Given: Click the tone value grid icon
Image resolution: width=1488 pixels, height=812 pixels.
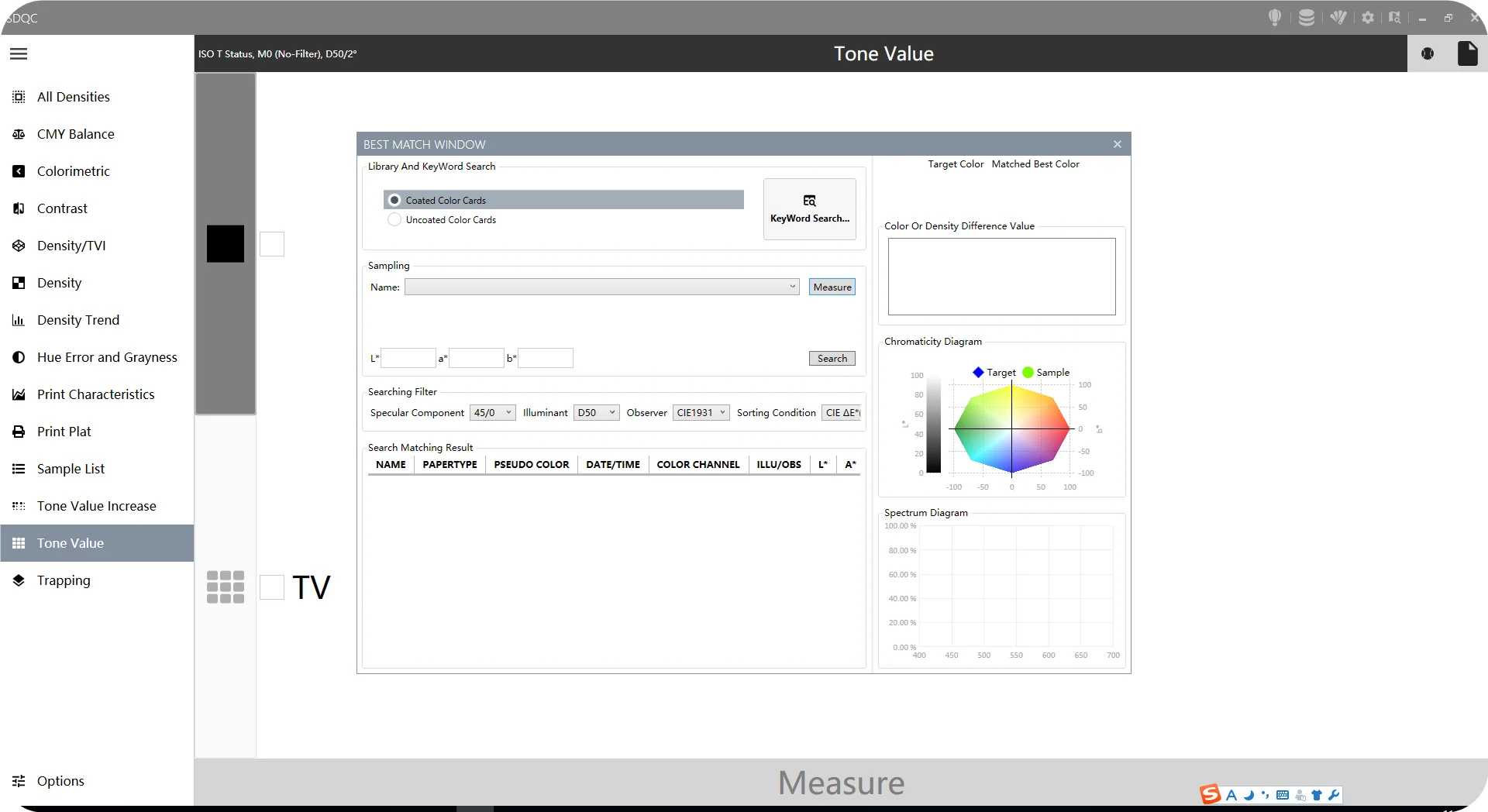Looking at the screenshot, I should [226, 587].
